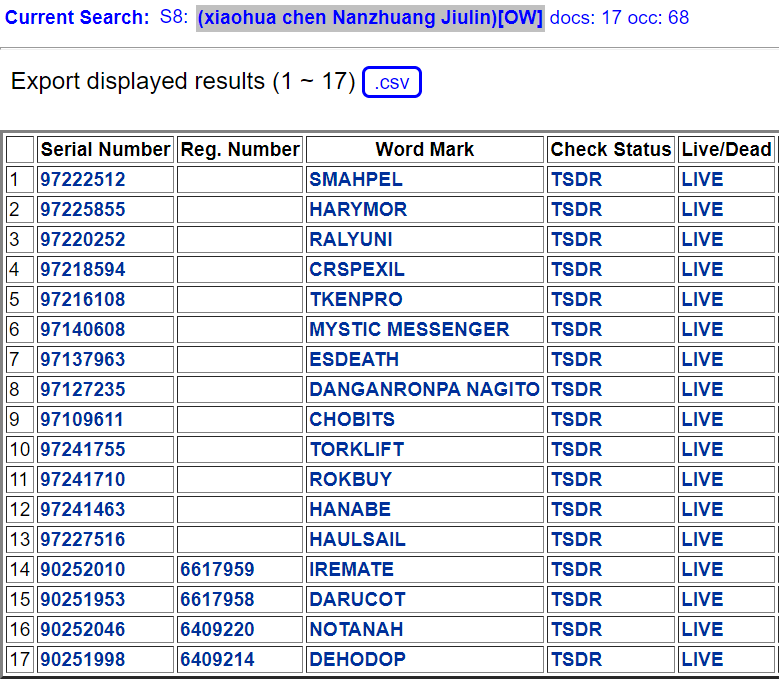The width and height of the screenshot is (779, 689).
Task: Open the HAULSAIL word mark
Action: (x=357, y=539)
